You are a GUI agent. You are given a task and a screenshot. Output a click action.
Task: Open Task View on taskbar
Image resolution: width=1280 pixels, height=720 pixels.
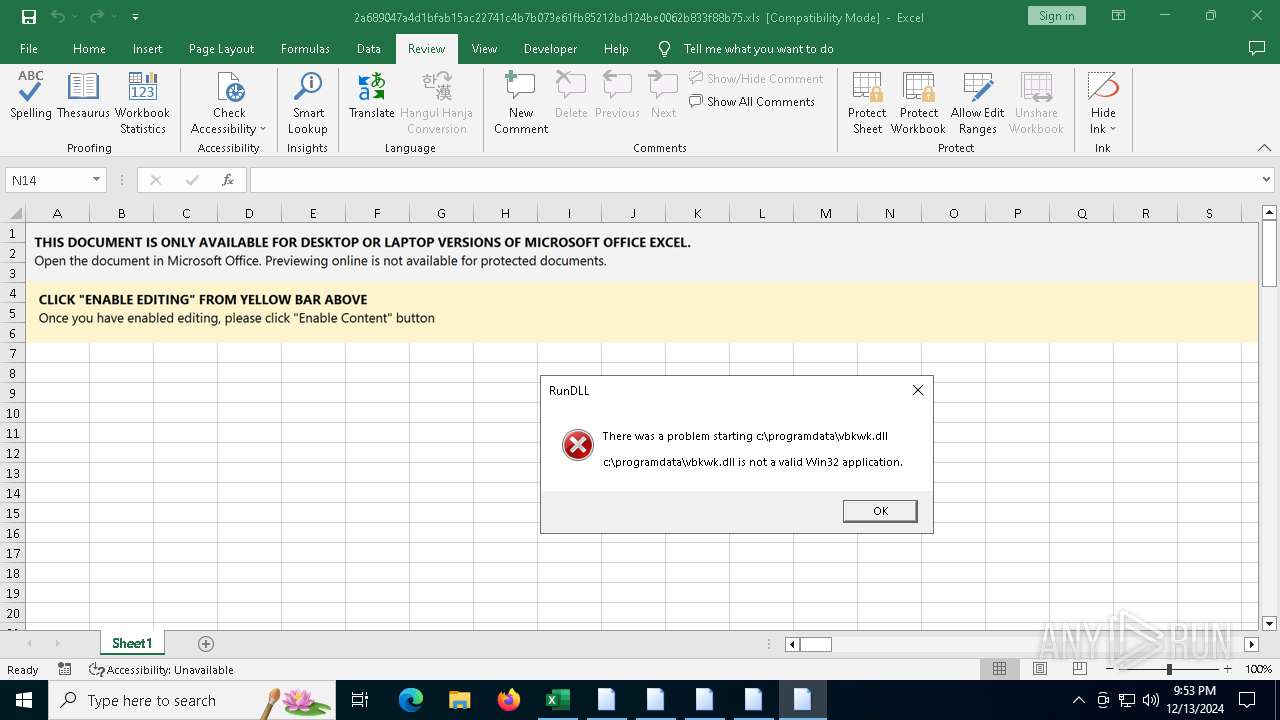(360, 700)
